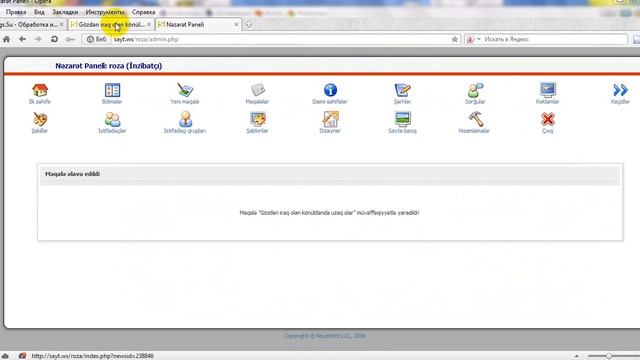Click the password wand key icon
640x360 pixels.
[70, 39]
